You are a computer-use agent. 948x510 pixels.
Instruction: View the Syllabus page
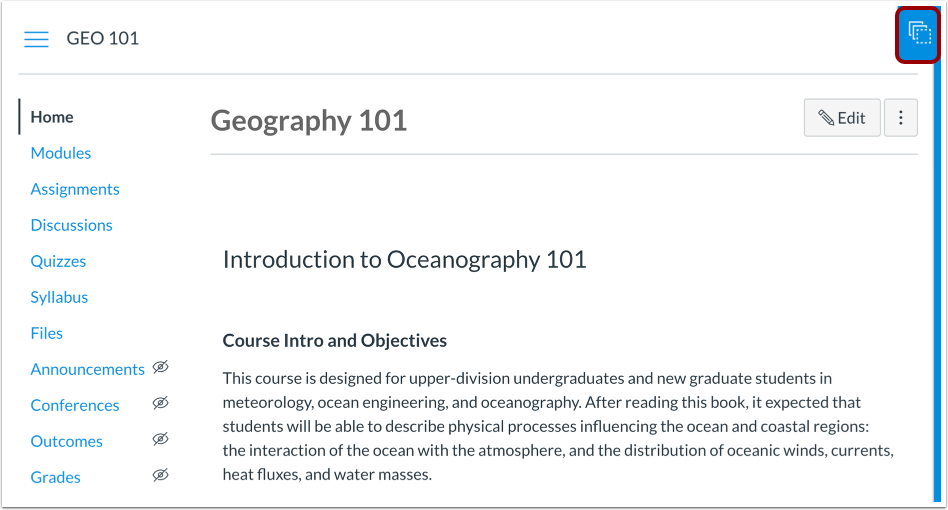pyautogui.click(x=59, y=297)
